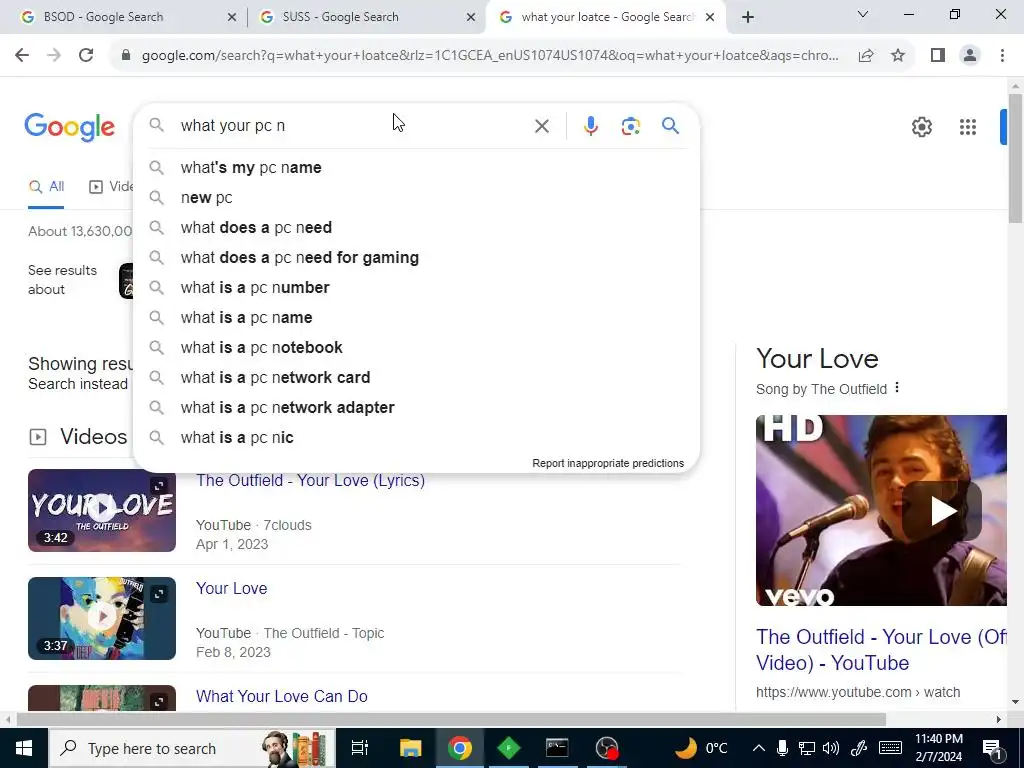Image resolution: width=1024 pixels, height=768 pixels.
Task: Play the Your Love lyrics video thumbnail
Action: coord(102,510)
